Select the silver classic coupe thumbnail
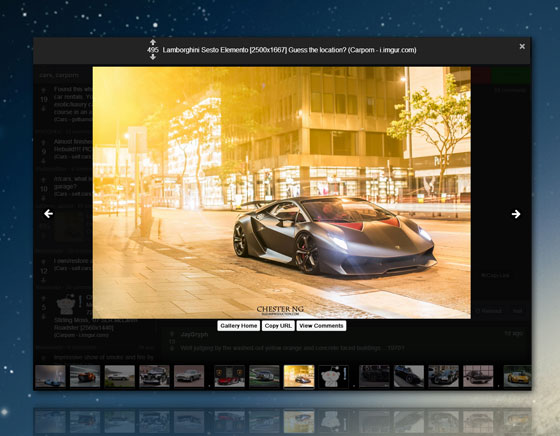The width and height of the screenshot is (560, 436). click(x=189, y=376)
